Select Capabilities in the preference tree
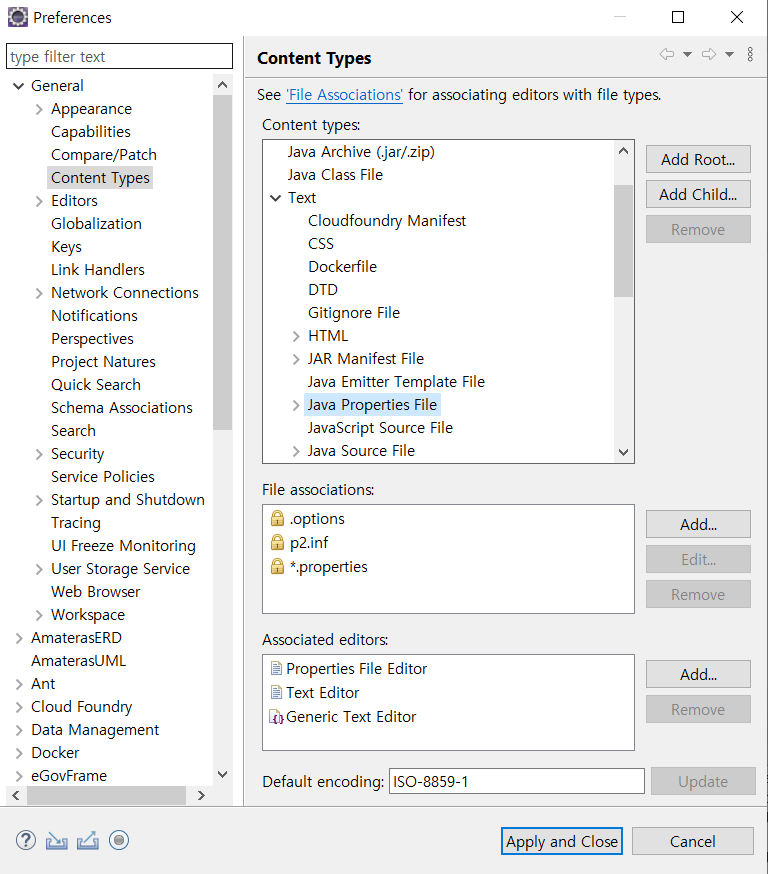768x874 pixels. pyautogui.click(x=91, y=132)
